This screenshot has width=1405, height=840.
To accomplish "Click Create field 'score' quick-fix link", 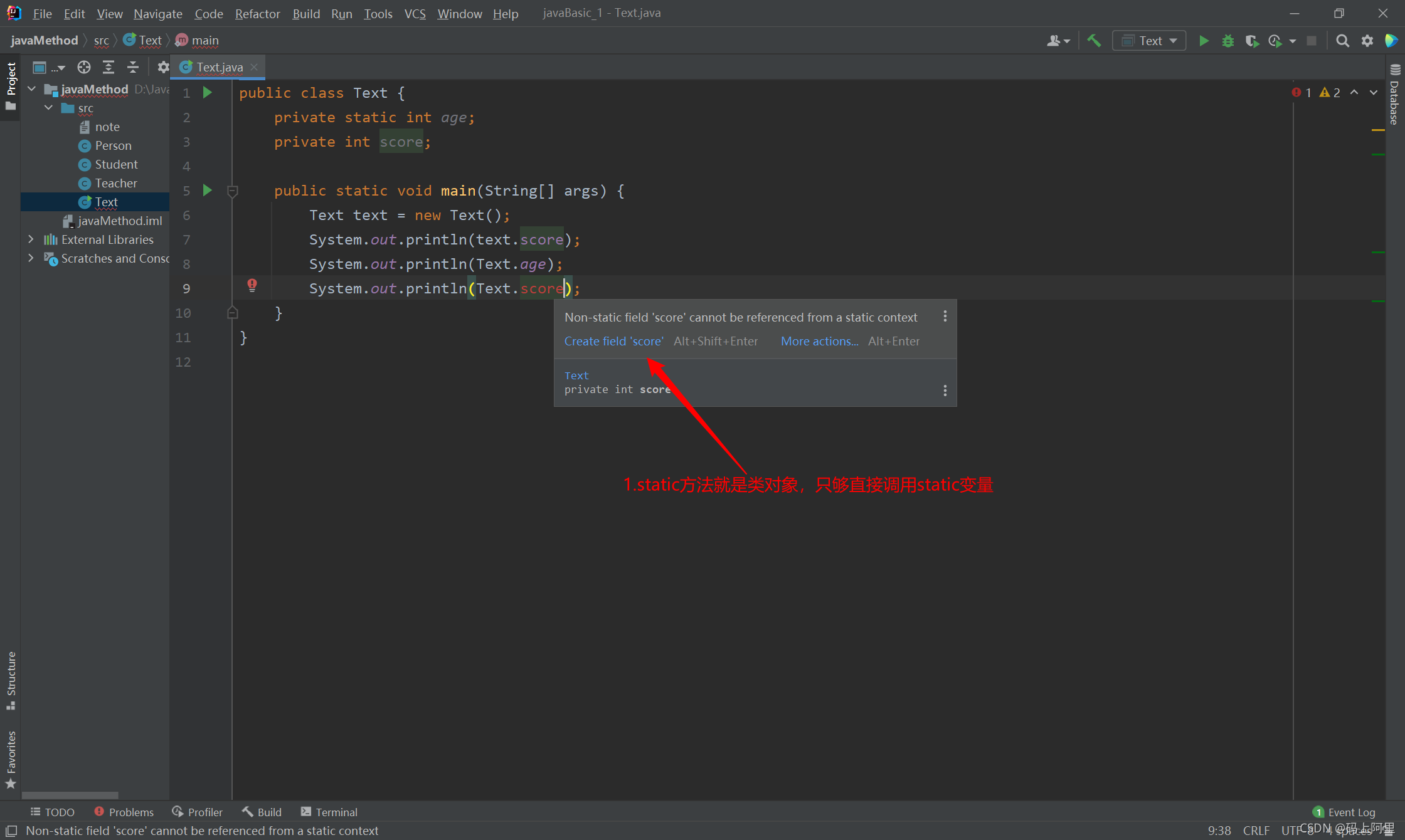I will click(x=613, y=341).
